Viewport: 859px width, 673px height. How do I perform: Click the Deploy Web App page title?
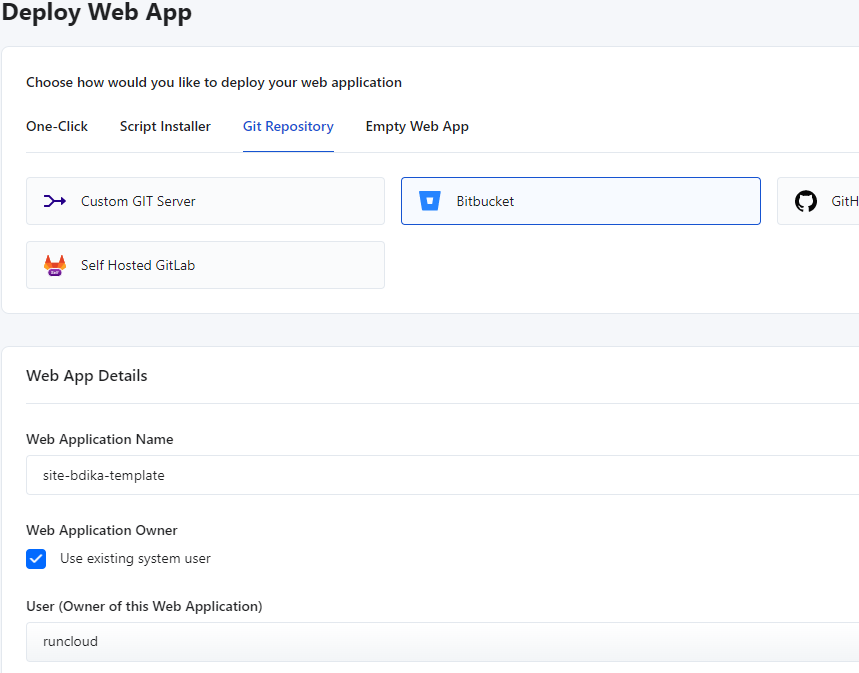[x=96, y=13]
